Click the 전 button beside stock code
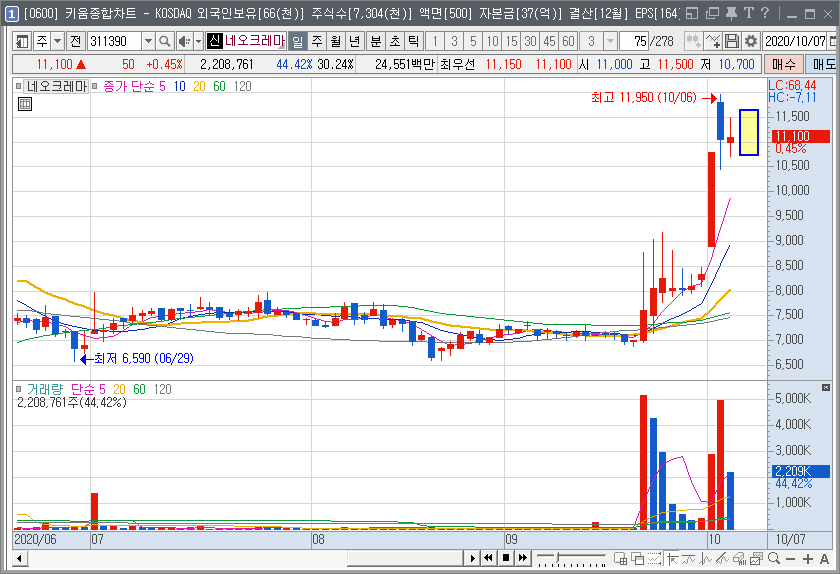 coord(76,41)
